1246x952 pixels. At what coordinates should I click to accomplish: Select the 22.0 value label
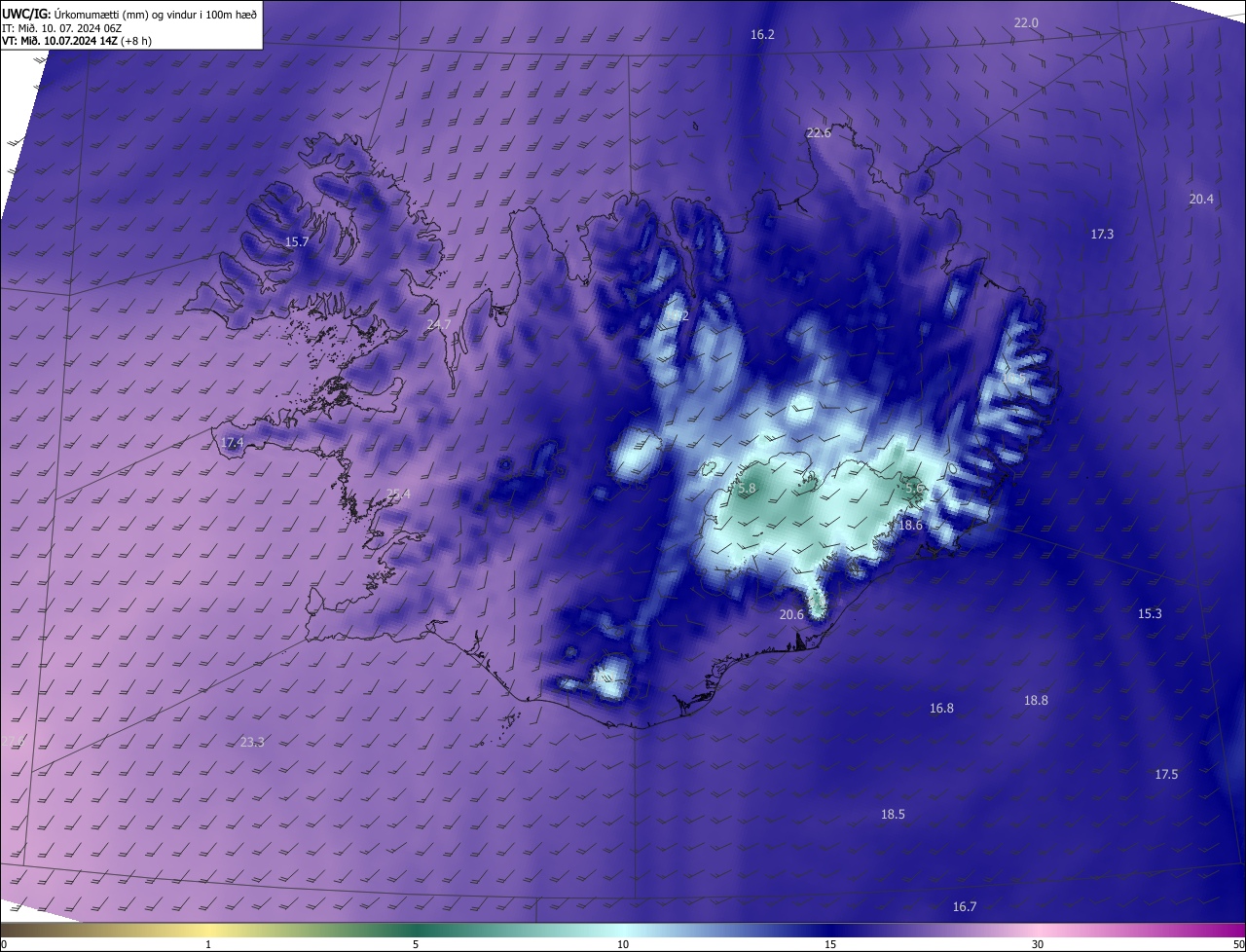(x=1026, y=22)
